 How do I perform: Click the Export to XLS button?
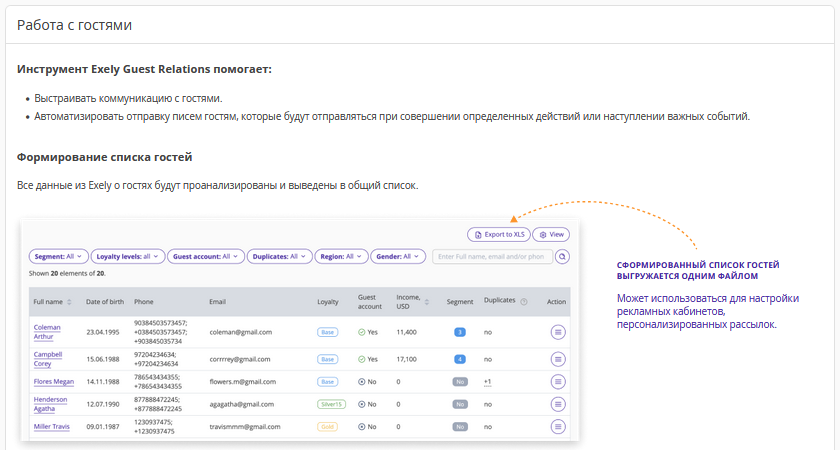click(x=498, y=234)
